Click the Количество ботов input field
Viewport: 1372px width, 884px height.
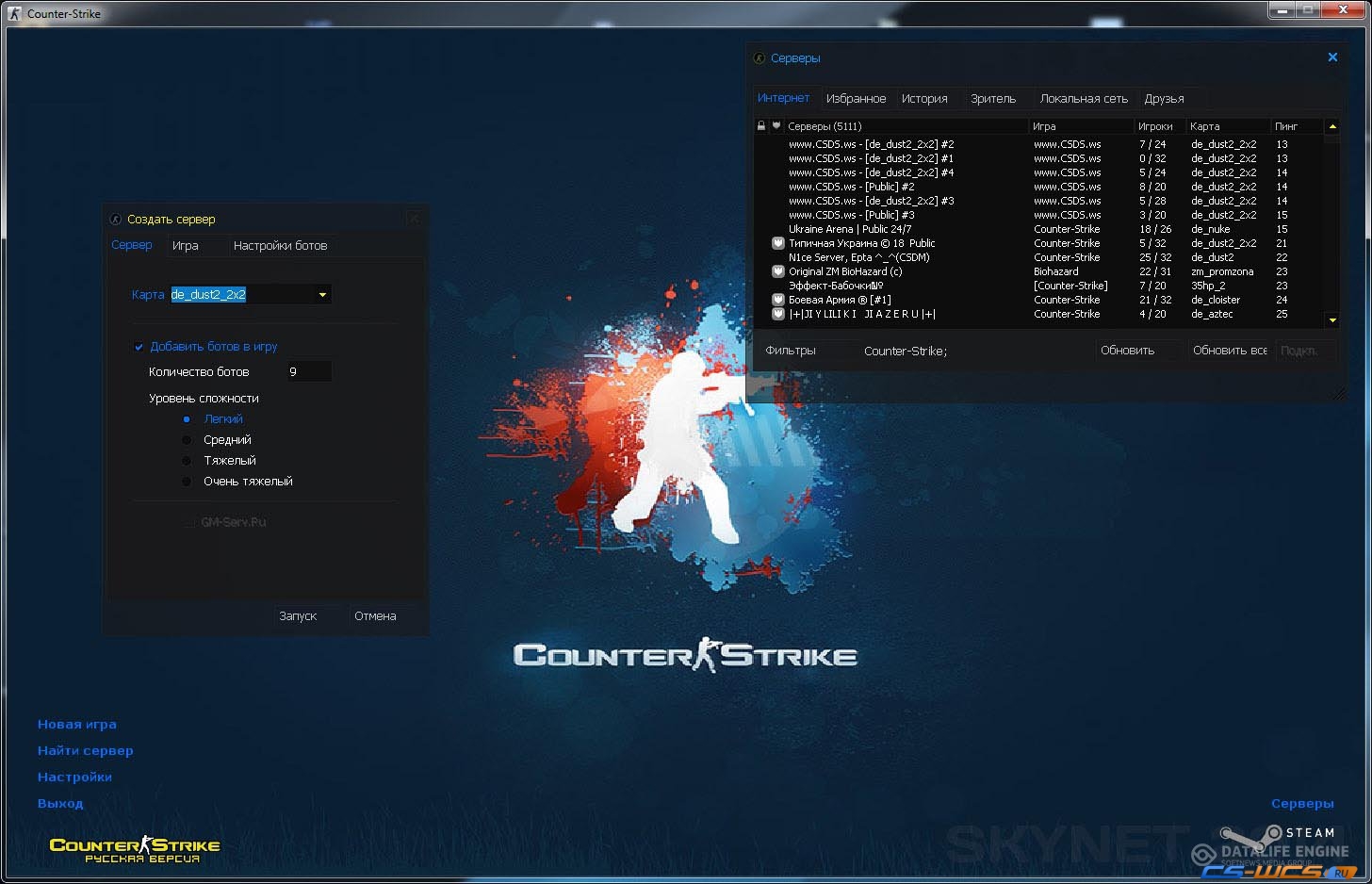308,371
